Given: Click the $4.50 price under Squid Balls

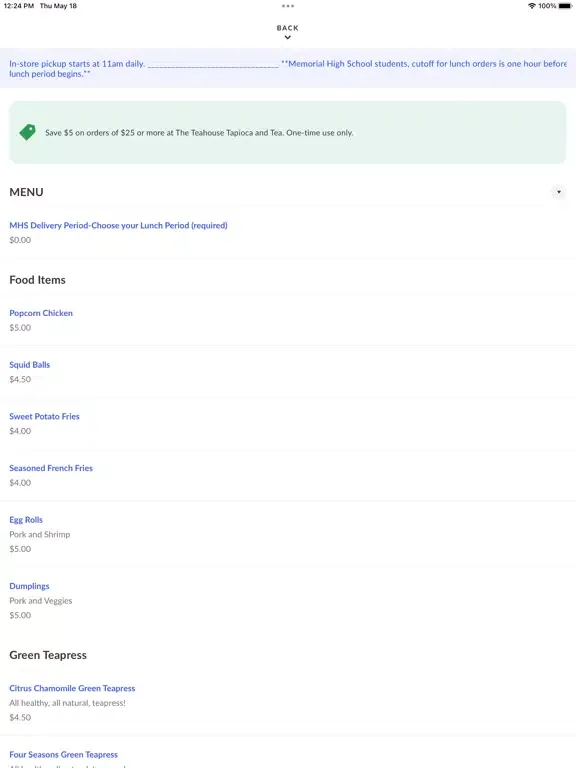Looking at the screenshot, I should coord(20,379).
